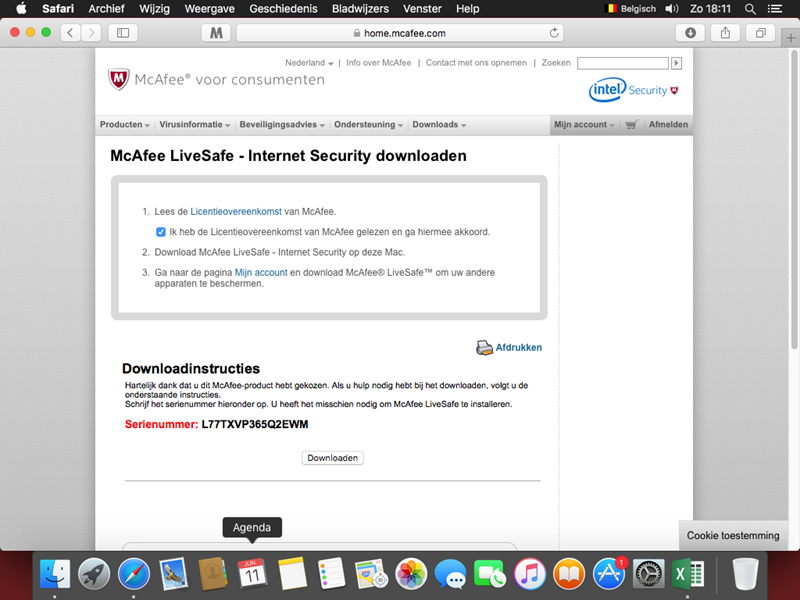Click the printer icon beside Afdrukken
800x600 pixels.
(484, 347)
